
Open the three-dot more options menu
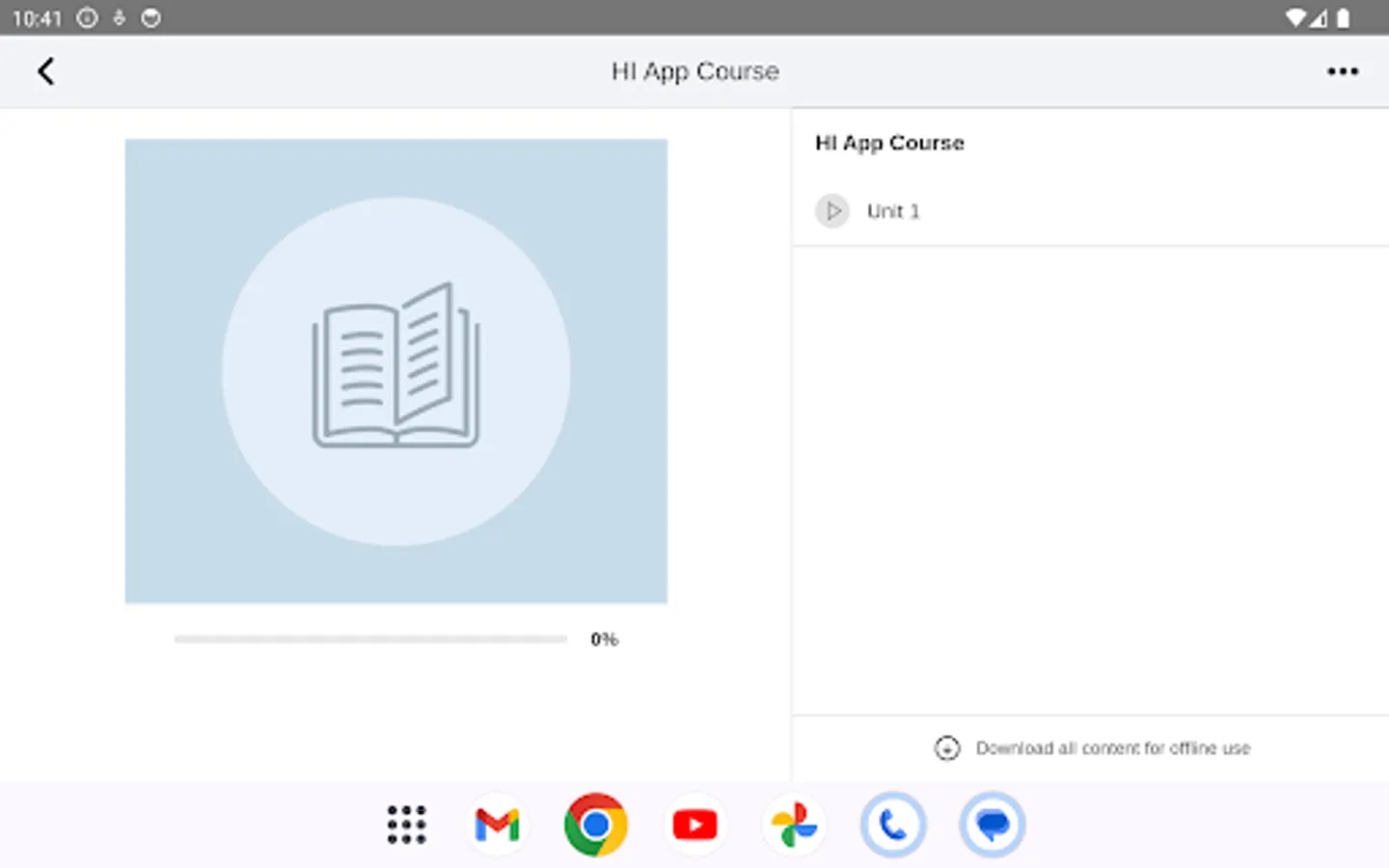tap(1342, 71)
